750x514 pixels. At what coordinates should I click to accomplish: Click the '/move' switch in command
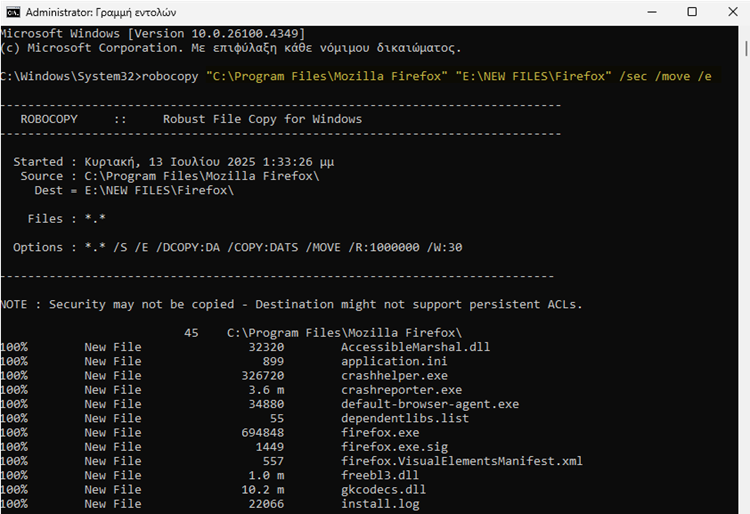click(673, 77)
